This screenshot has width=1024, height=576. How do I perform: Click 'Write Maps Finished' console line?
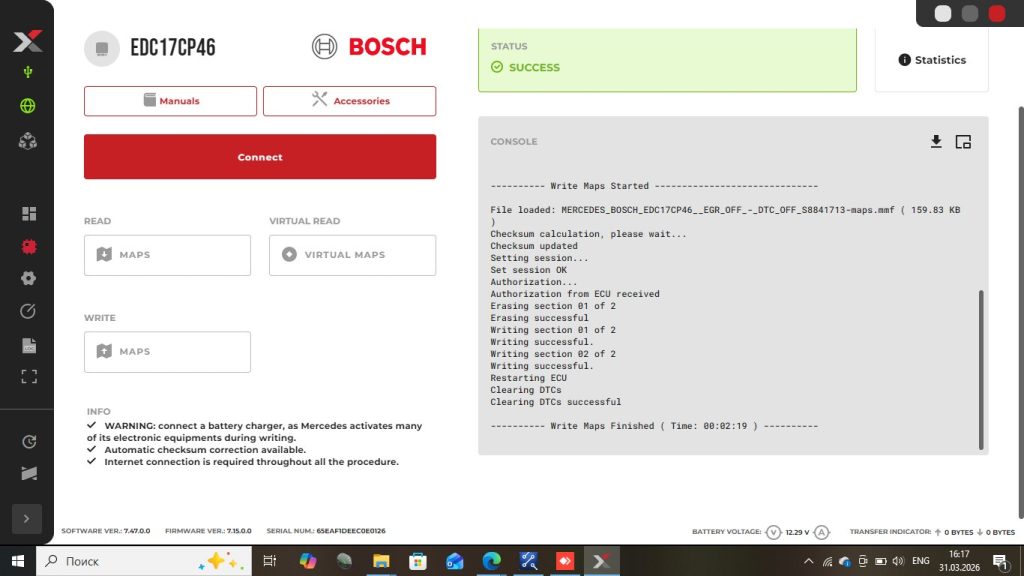pos(654,426)
